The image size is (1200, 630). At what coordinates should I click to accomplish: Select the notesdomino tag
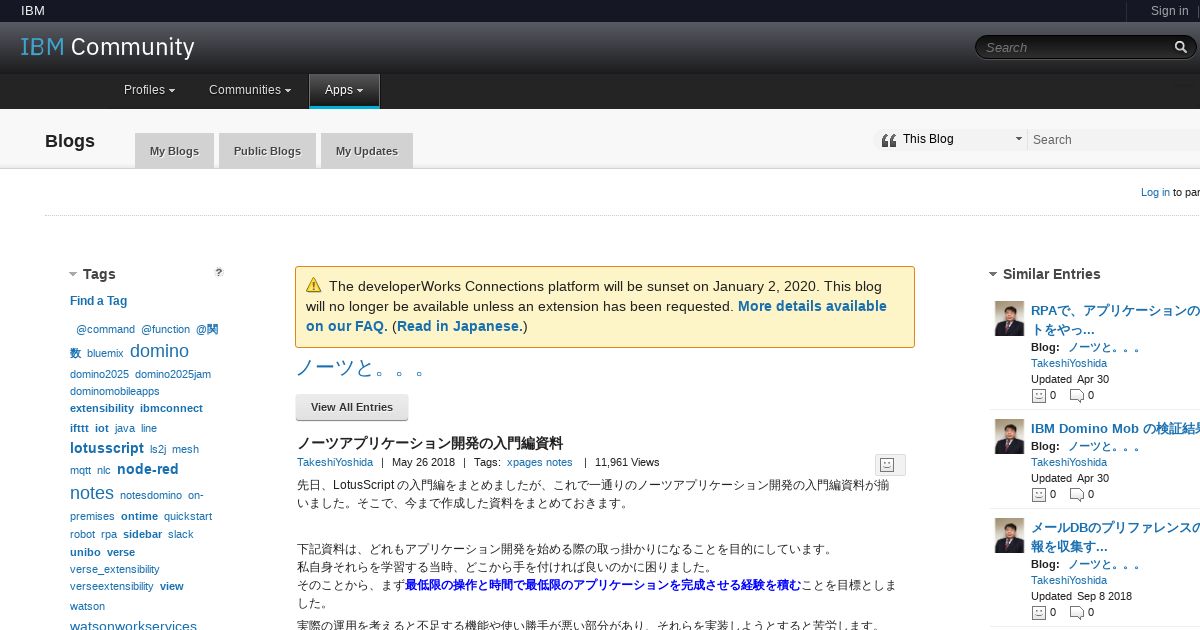pos(151,495)
